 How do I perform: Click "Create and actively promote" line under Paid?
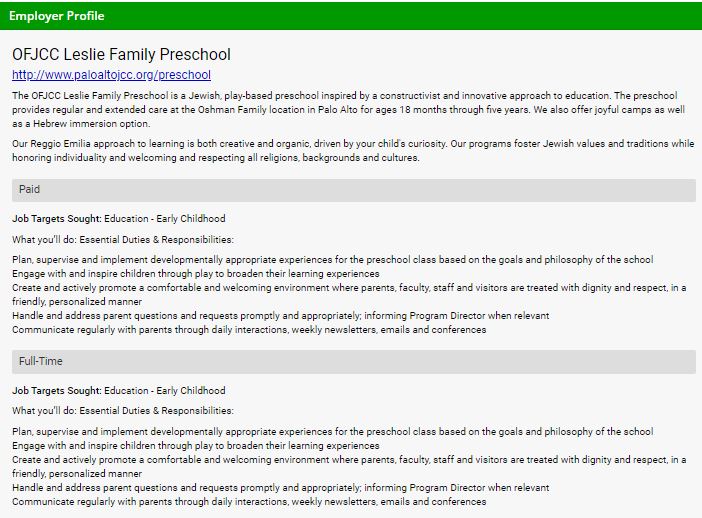click(x=349, y=288)
